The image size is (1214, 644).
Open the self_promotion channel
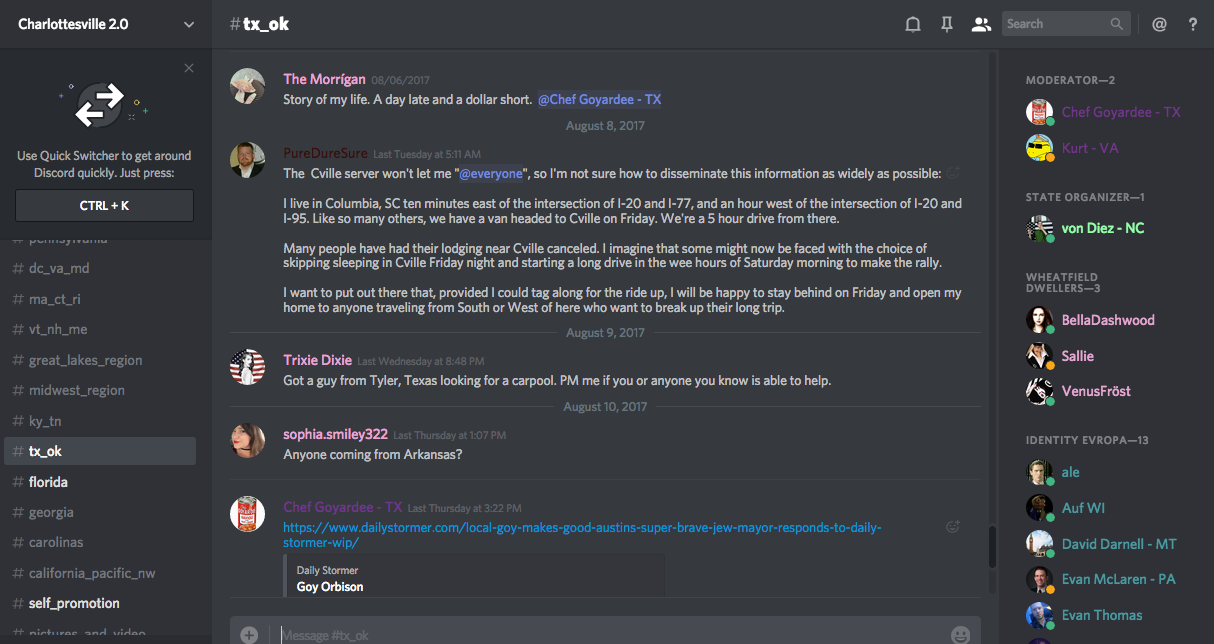[74, 603]
